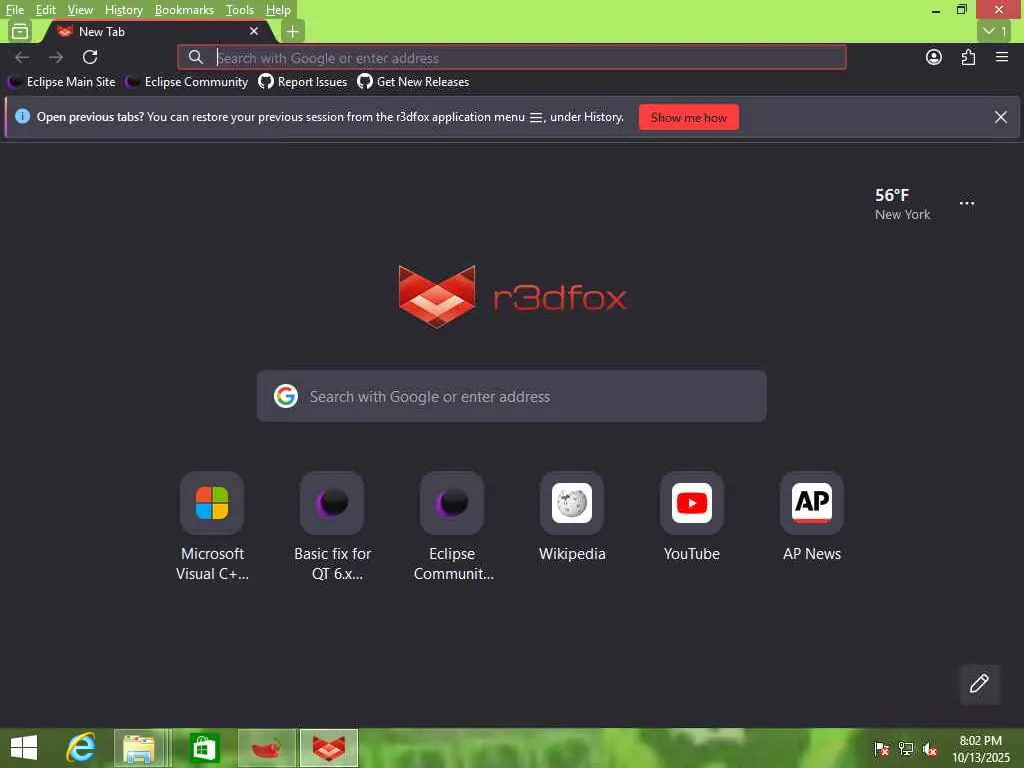Select the New Tab tab

(x=160, y=31)
